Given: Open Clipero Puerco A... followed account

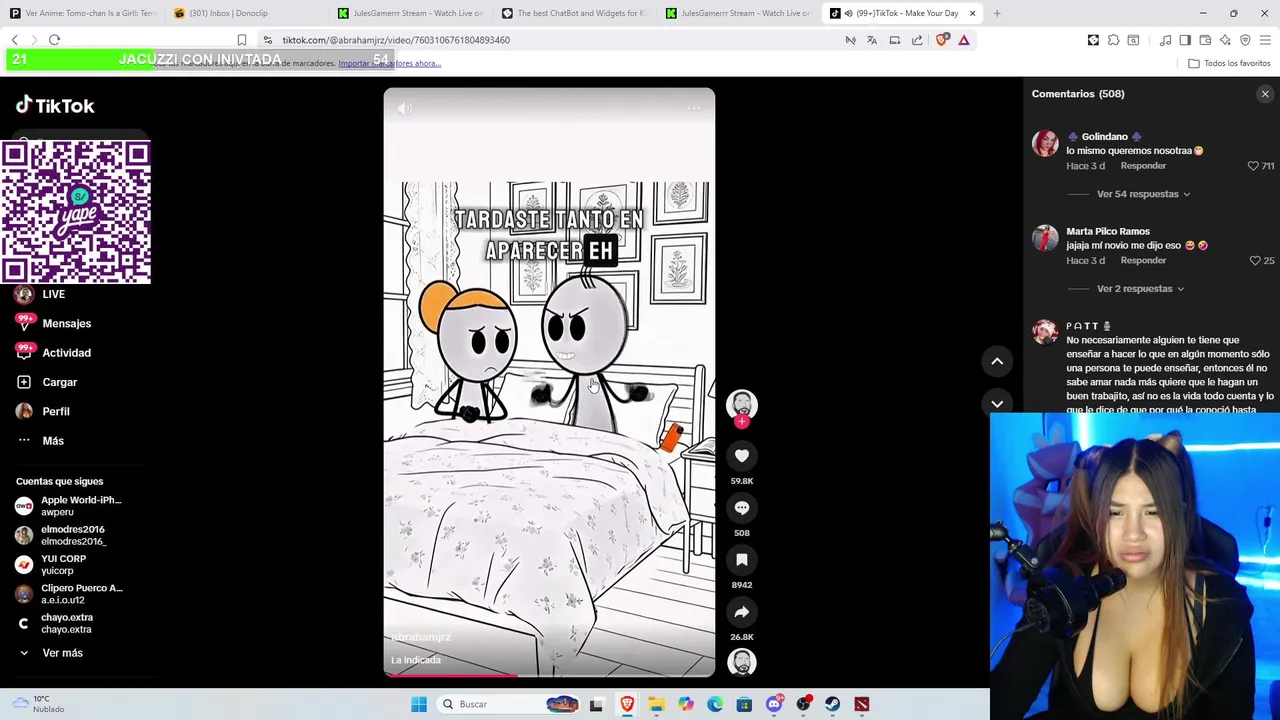Looking at the screenshot, I should pos(69,594).
